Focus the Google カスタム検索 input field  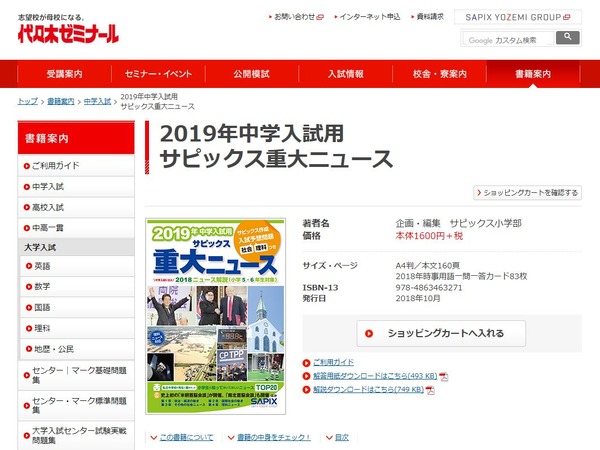(508, 39)
